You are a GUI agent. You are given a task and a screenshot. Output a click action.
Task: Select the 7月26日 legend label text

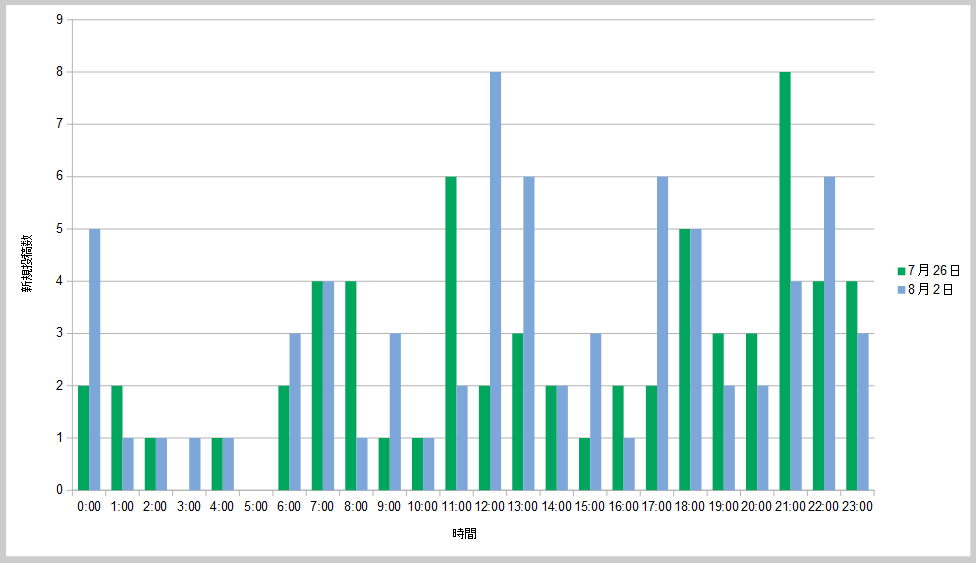click(x=933, y=271)
